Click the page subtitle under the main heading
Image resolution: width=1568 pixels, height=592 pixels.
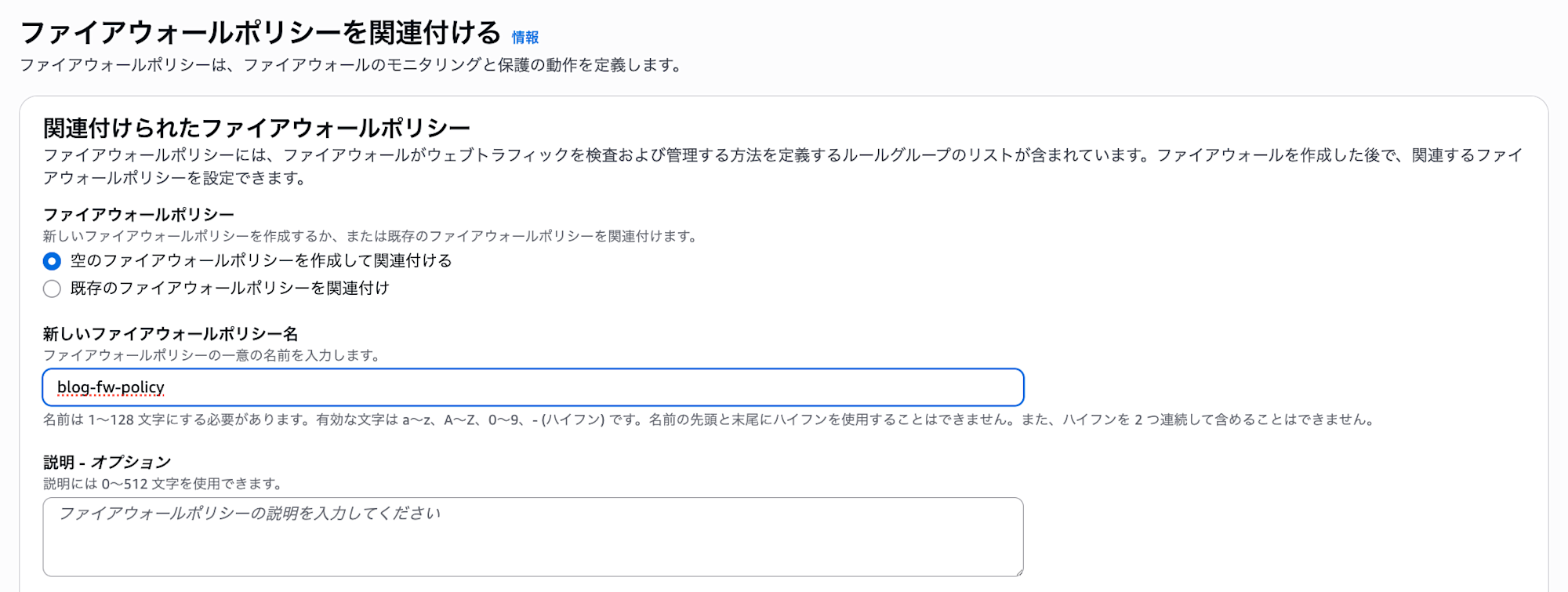click(x=350, y=66)
